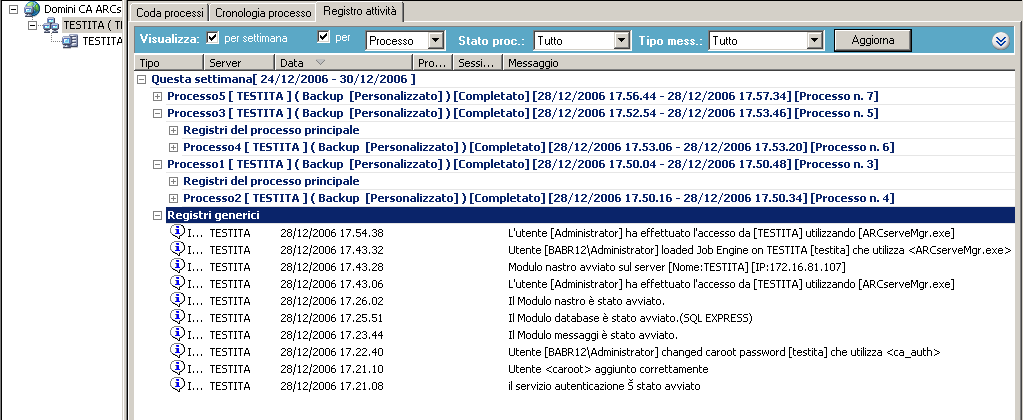The width and height of the screenshot is (1024, 420).
Task: Switch to the Cronologia processo tab
Action: [x=263, y=12]
